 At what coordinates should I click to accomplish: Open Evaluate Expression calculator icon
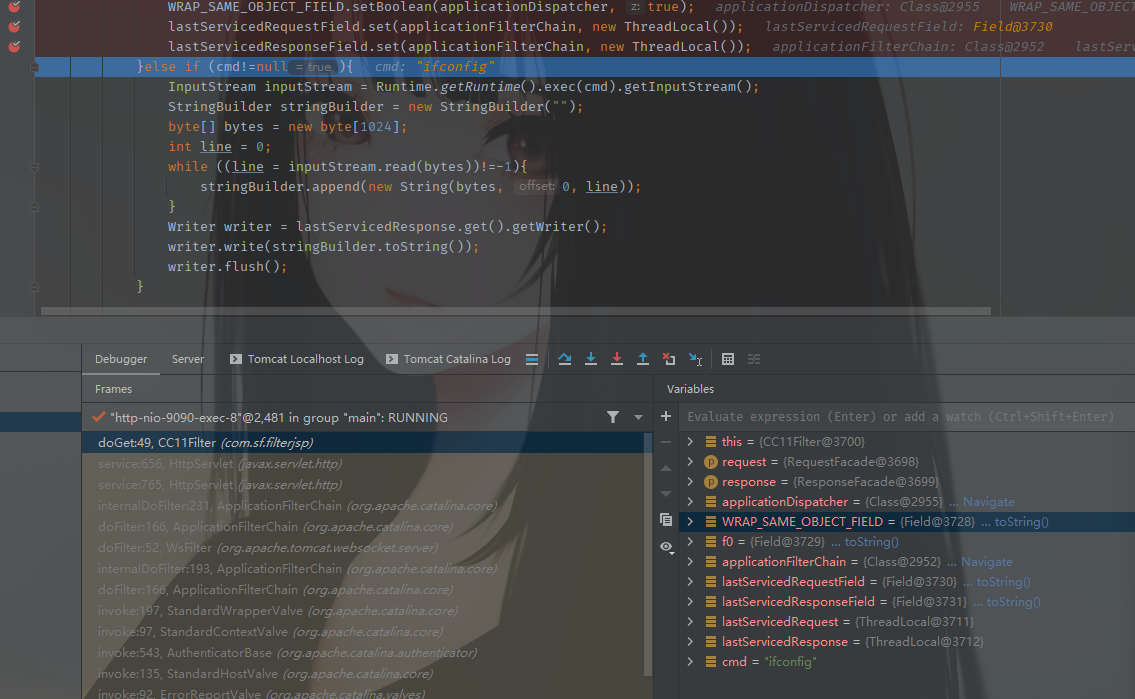tap(728, 360)
